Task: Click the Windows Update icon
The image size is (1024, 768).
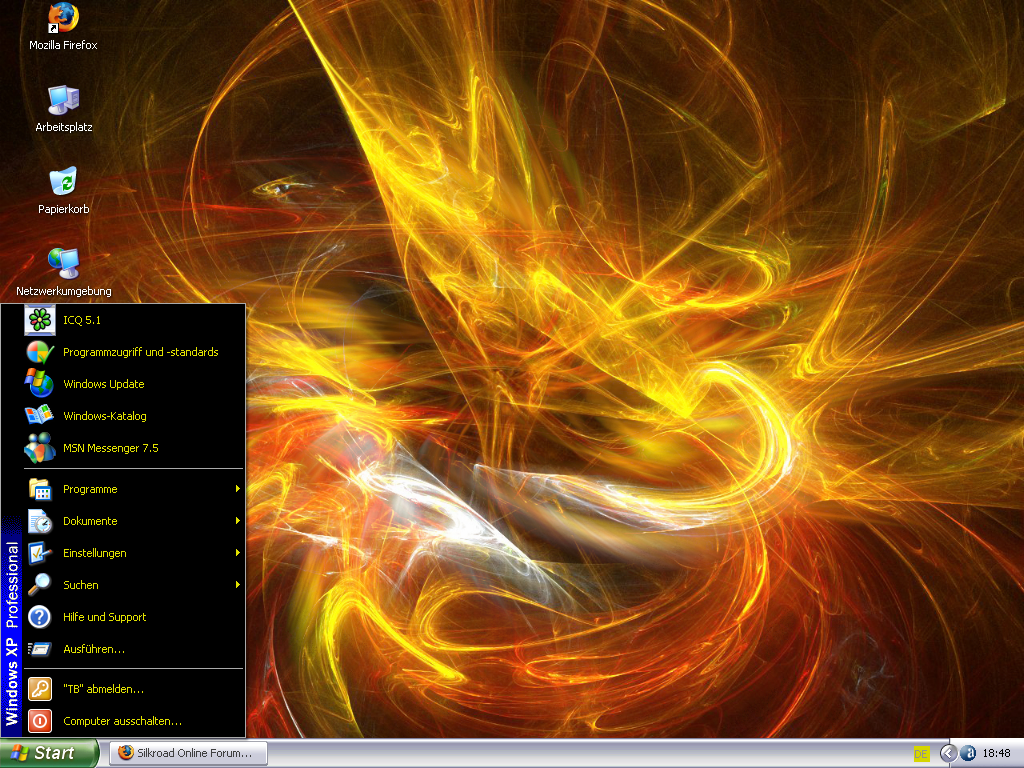Action: [40, 384]
